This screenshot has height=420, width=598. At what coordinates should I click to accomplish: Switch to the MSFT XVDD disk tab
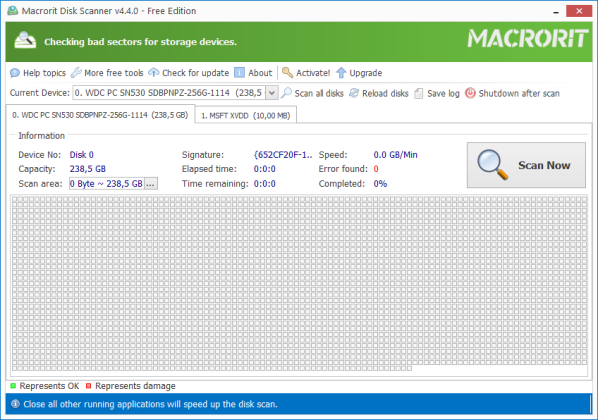pos(246,116)
